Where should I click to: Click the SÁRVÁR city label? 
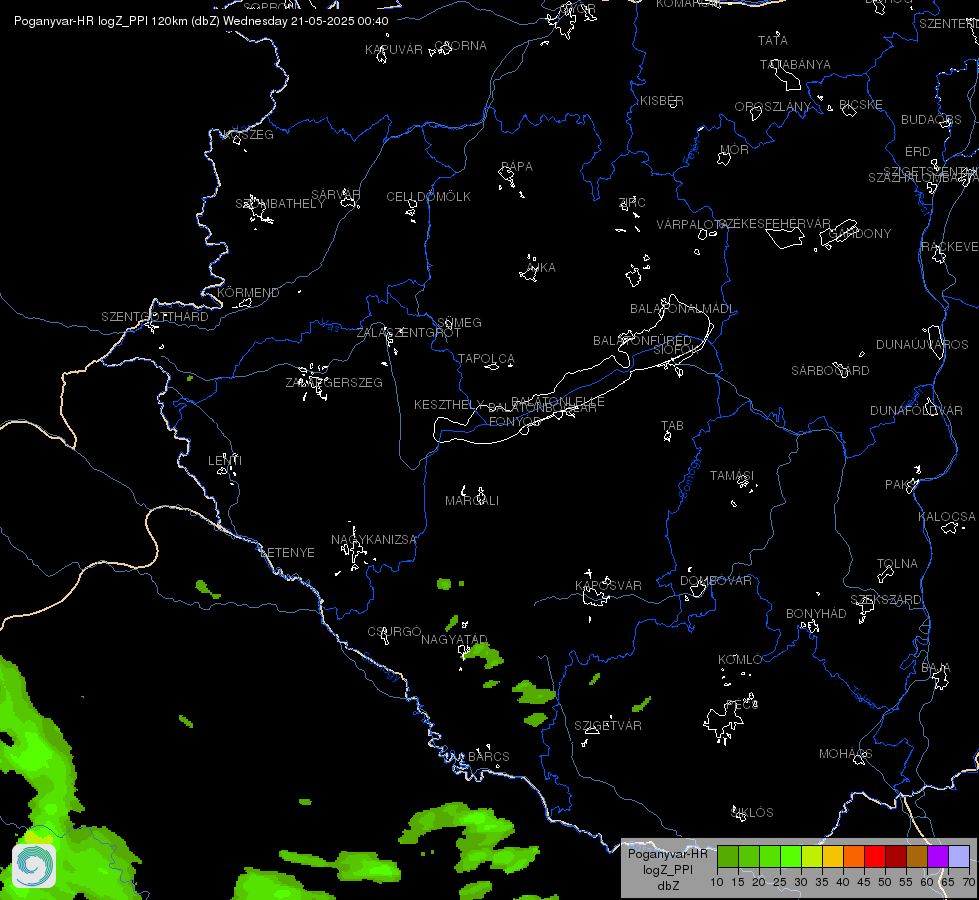point(335,195)
